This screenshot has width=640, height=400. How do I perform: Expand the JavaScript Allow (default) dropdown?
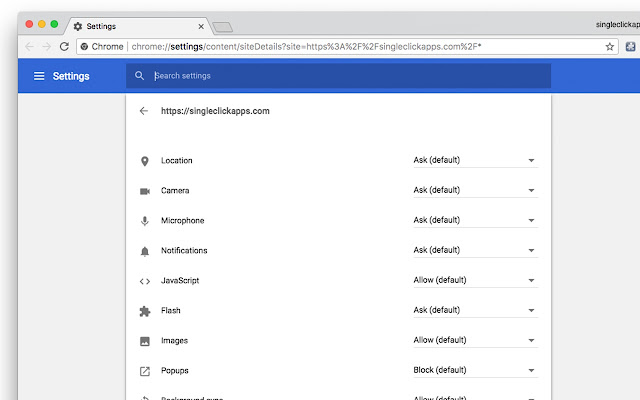pyautogui.click(x=476, y=280)
